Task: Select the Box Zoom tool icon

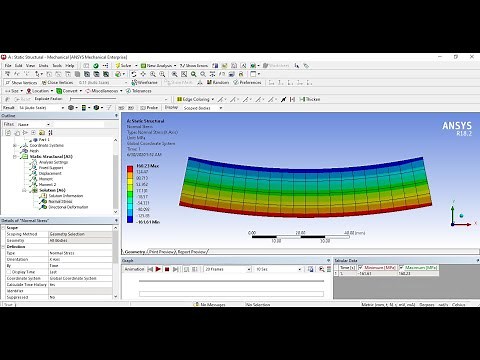Action: pos(162,74)
